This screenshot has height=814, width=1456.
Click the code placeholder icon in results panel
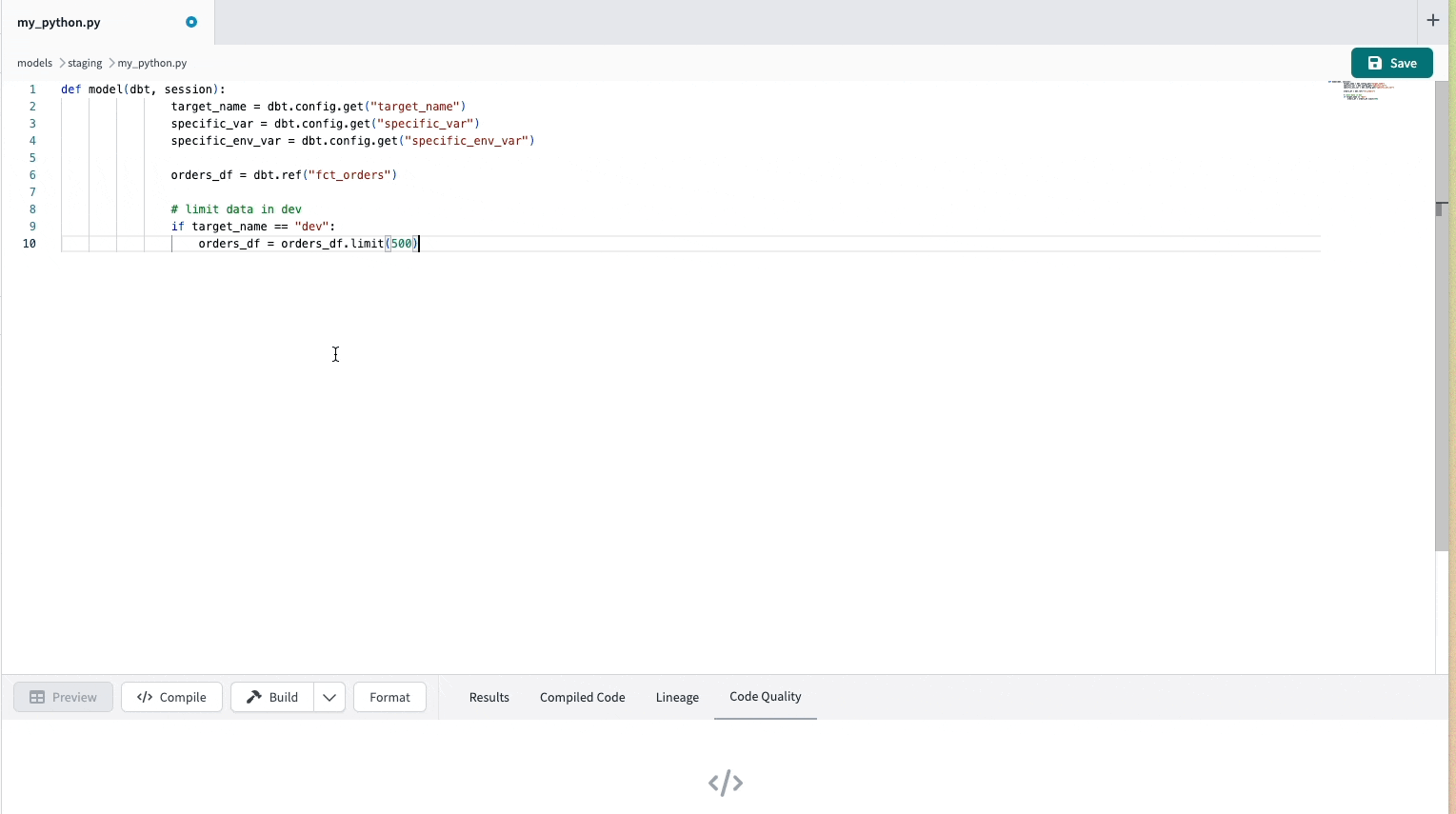[x=726, y=783]
